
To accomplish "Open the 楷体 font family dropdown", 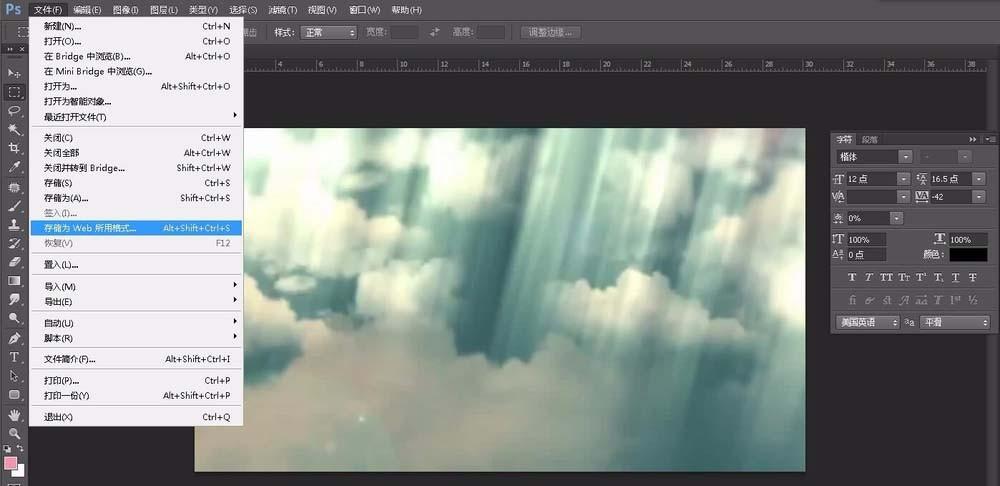I will click(874, 156).
